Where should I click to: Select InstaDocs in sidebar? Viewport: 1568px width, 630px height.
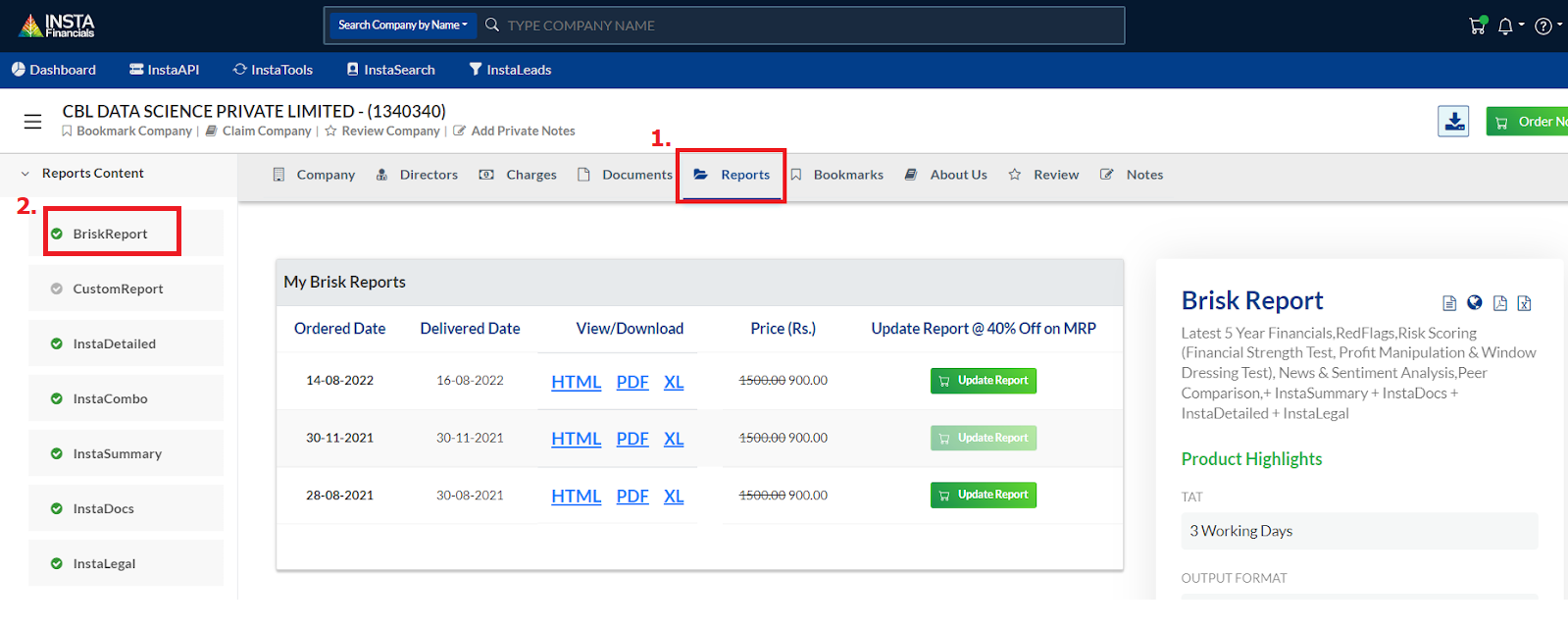click(x=126, y=508)
